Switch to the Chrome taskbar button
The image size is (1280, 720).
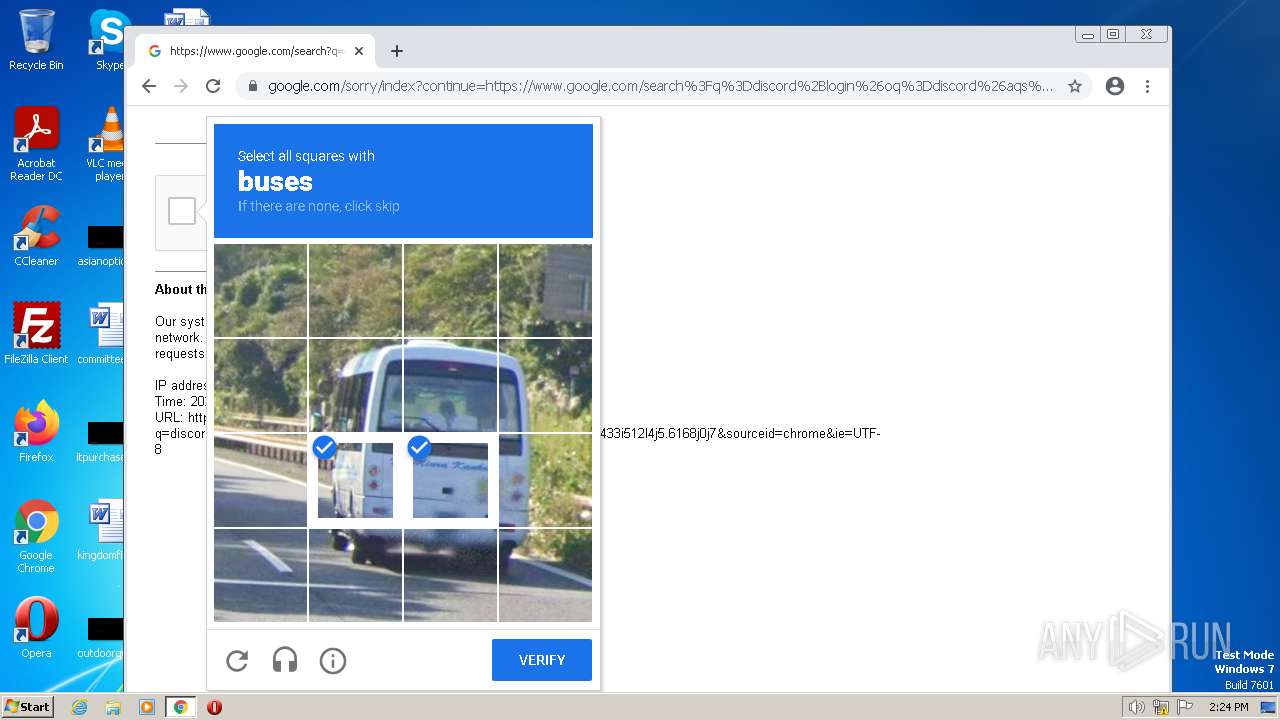(x=180, y=707)
